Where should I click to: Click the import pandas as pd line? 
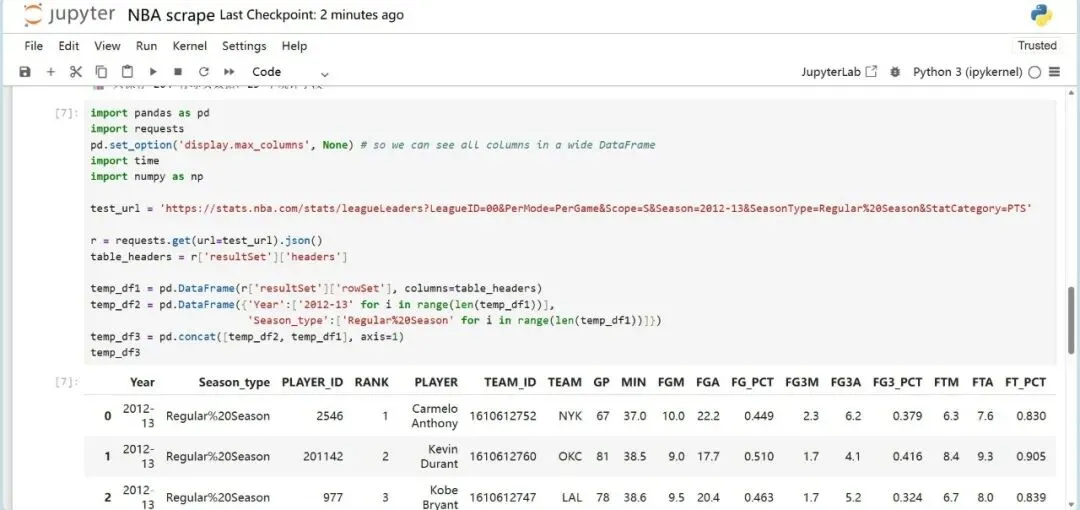pos(149,112)
